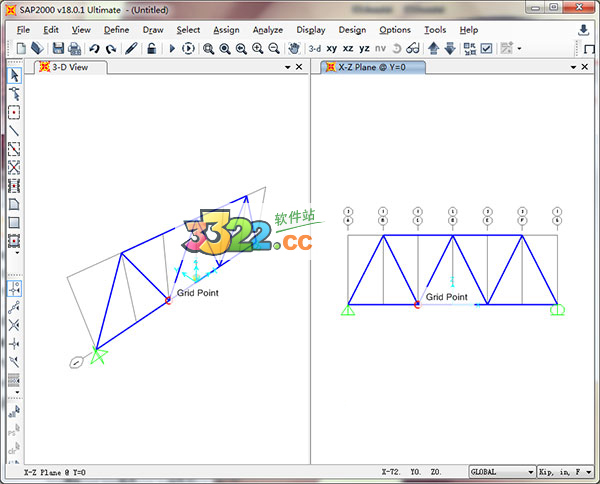Screen dimensions: 600x484
Task: Open the Analyze menu
Action: (267, 30)
